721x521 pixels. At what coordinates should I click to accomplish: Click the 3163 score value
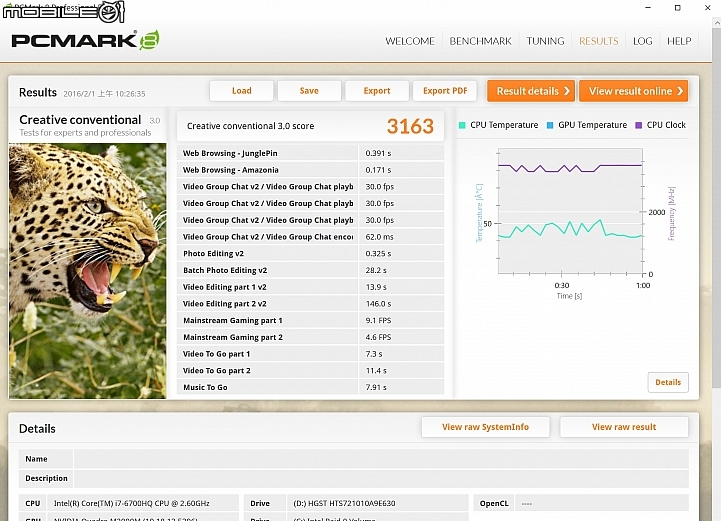point(410,126)
